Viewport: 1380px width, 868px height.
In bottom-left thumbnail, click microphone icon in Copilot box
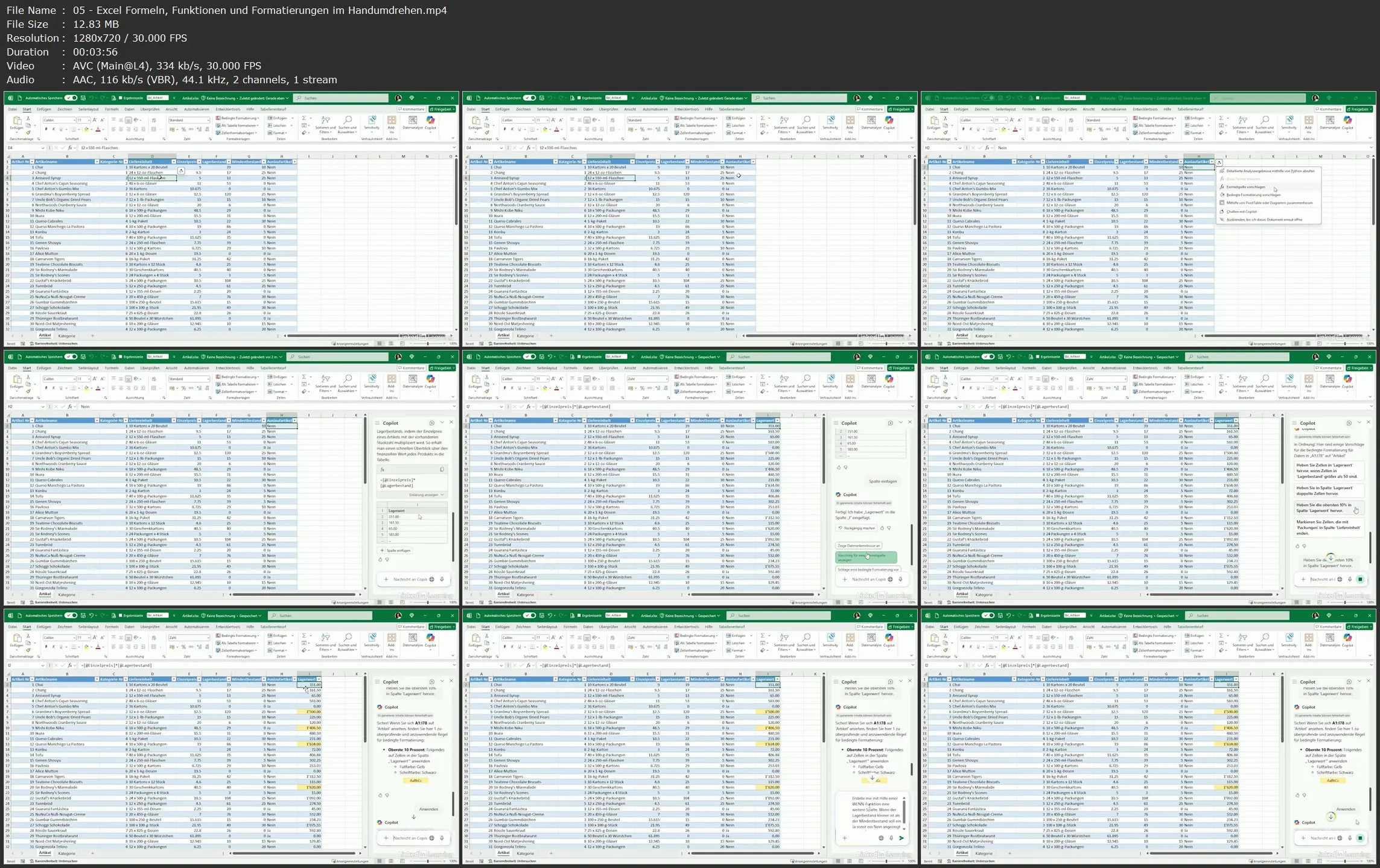click(x=442, y=838)
